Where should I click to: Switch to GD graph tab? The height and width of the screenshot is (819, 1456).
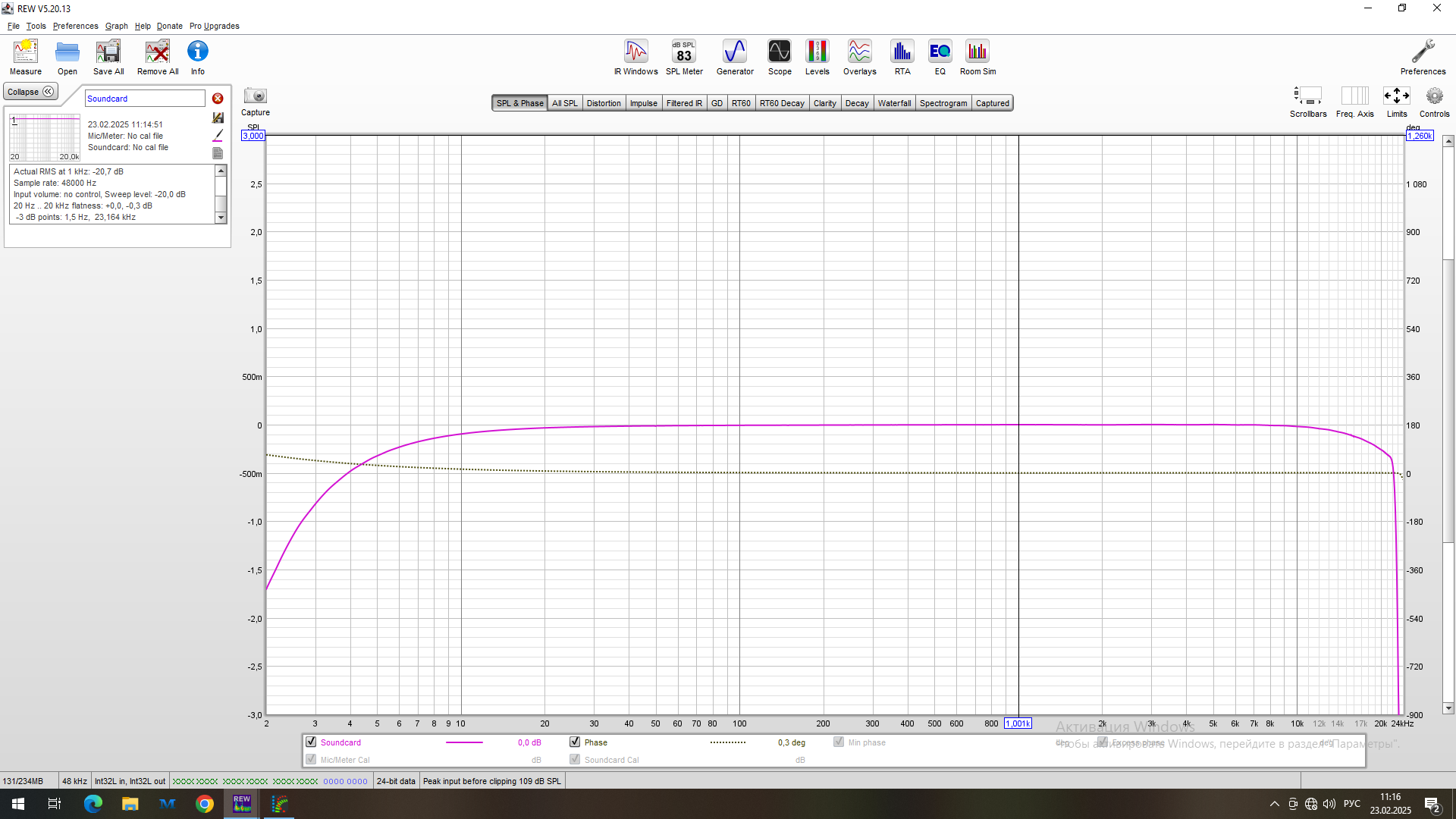(717, 103)
